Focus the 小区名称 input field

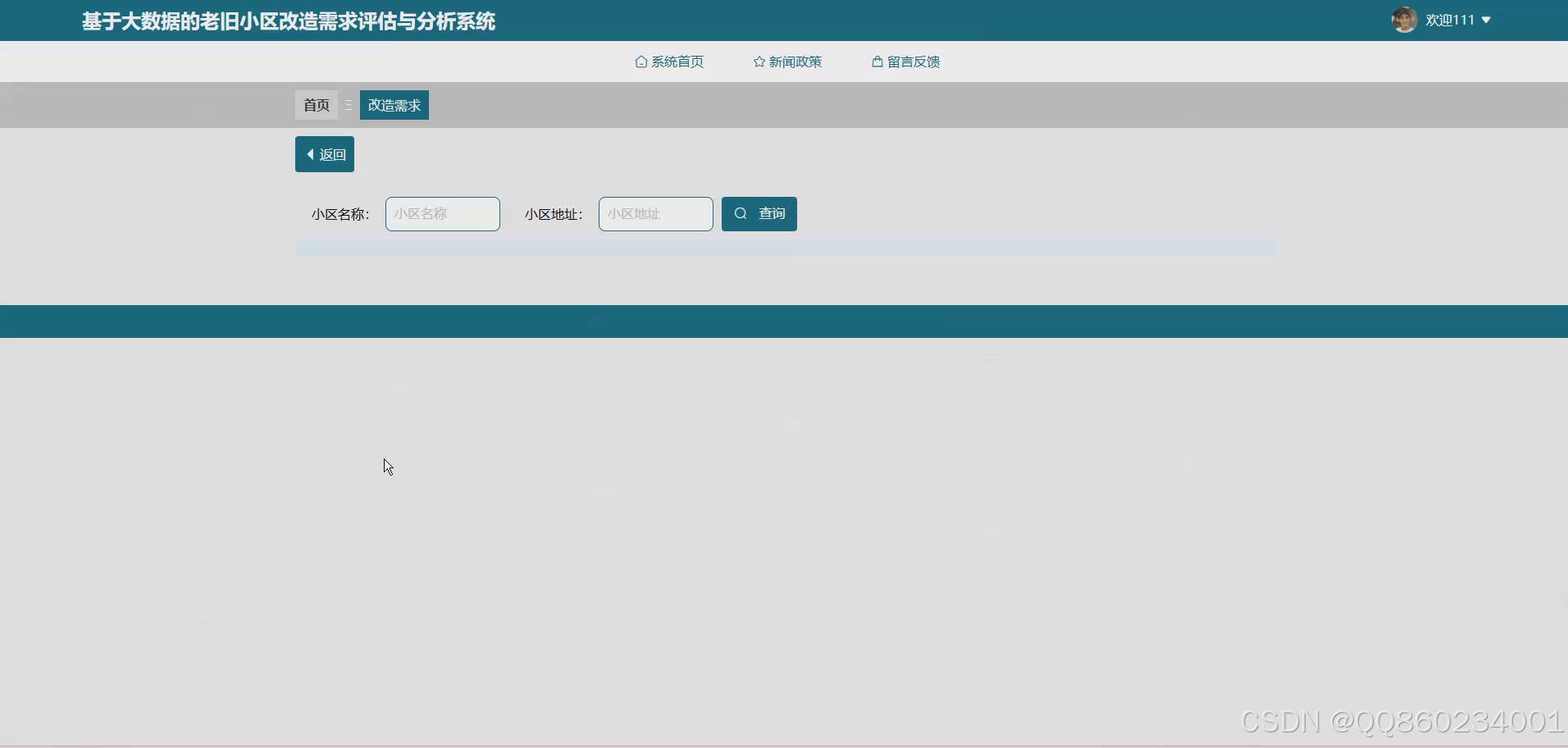pos(443,214)
